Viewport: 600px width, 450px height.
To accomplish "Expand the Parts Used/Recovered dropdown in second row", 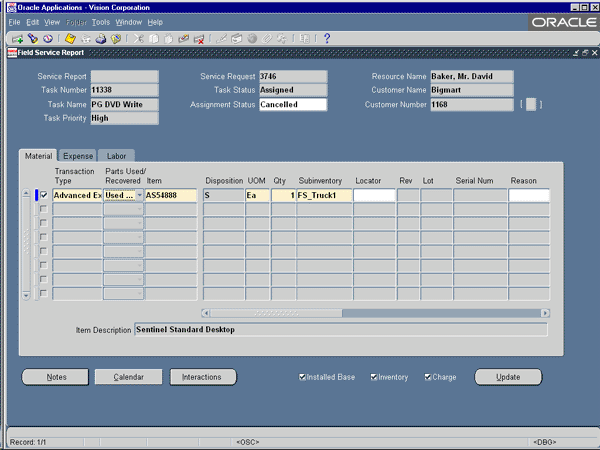I will [x=139, y=210].
